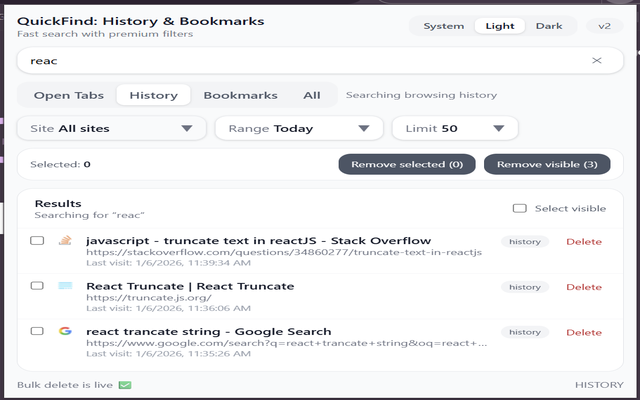Screen dimensions: 640x400
Task: Switch theme to System
Action: (444, 26)
